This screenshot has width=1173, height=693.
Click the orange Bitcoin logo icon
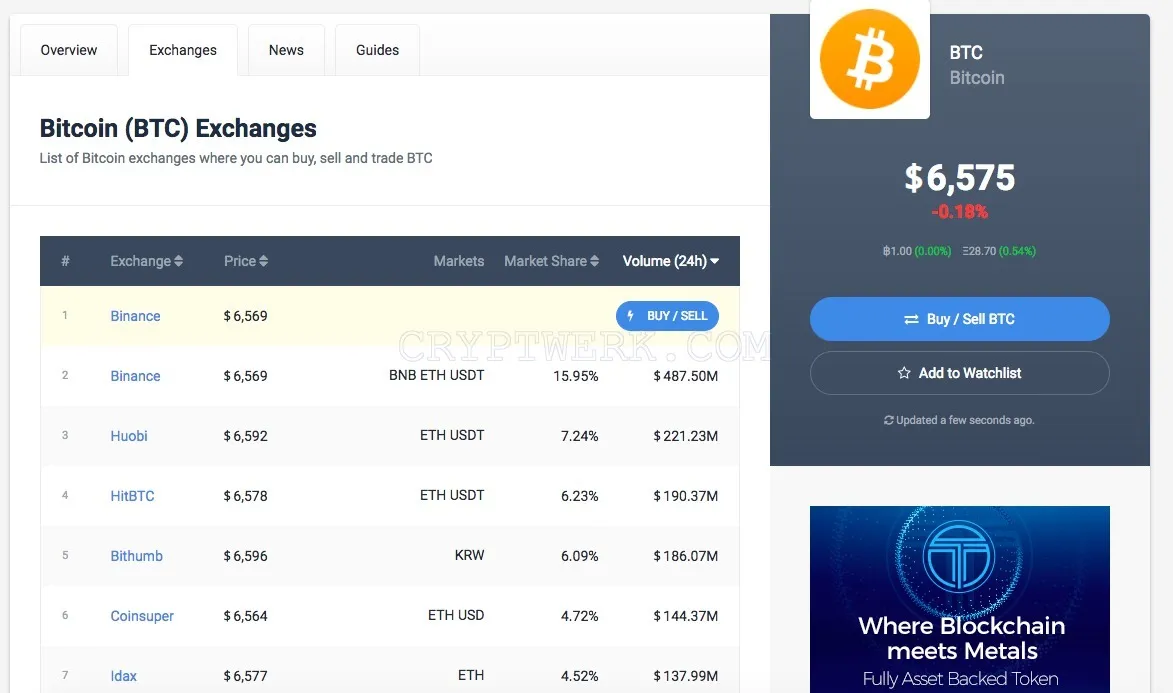869,59
